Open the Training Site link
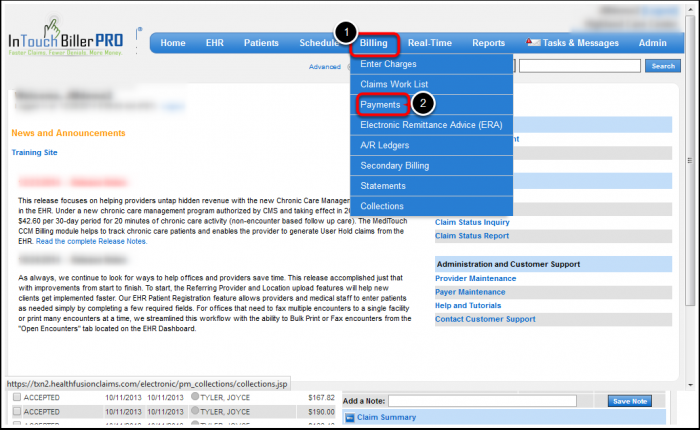 pyautogui.click(x=34, y=152)
